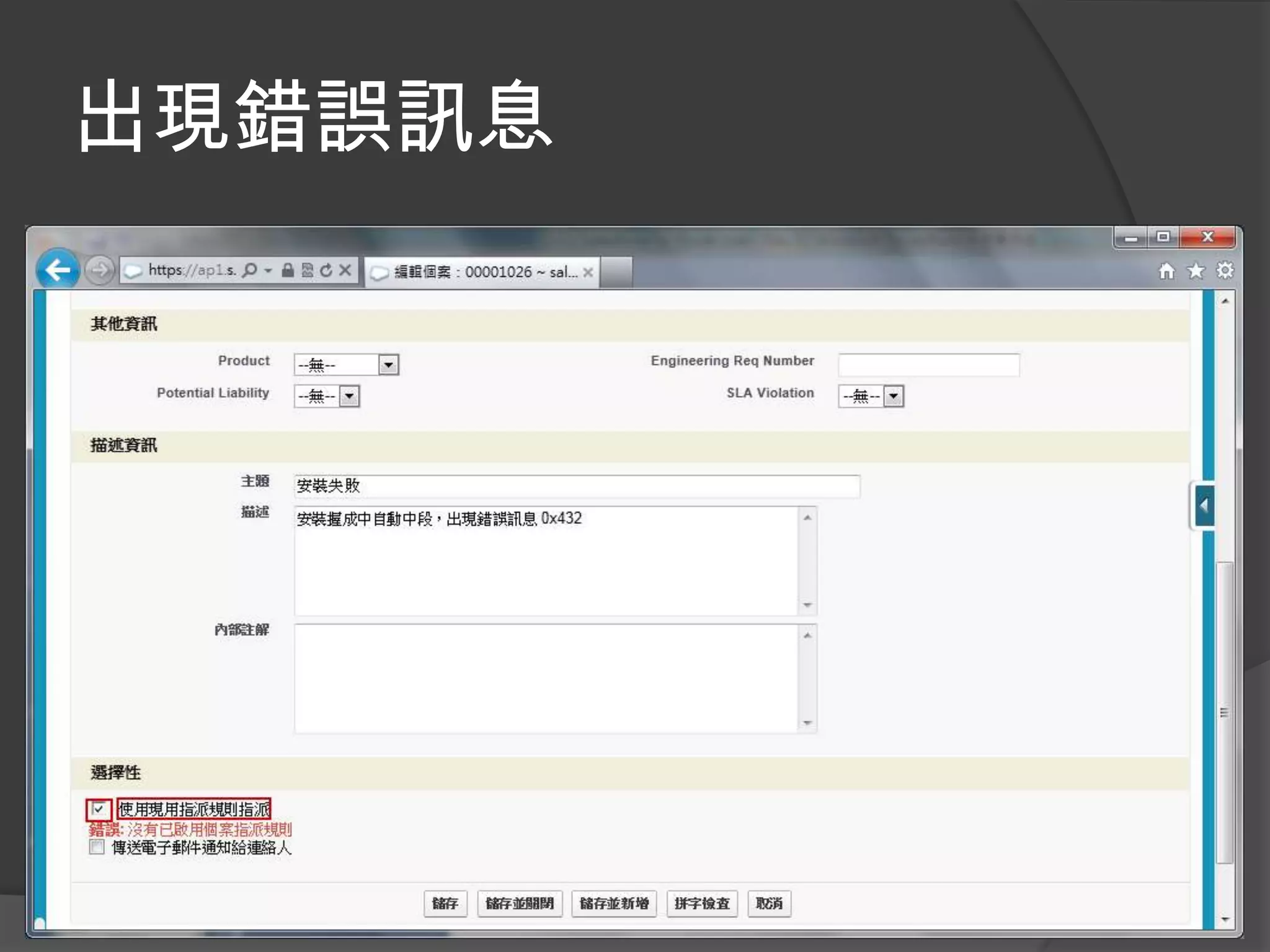The width and height of the screenshot is (1270, 952).
Task: Close the 編輯個案 00001026 tab
Action: coord(588,272)
